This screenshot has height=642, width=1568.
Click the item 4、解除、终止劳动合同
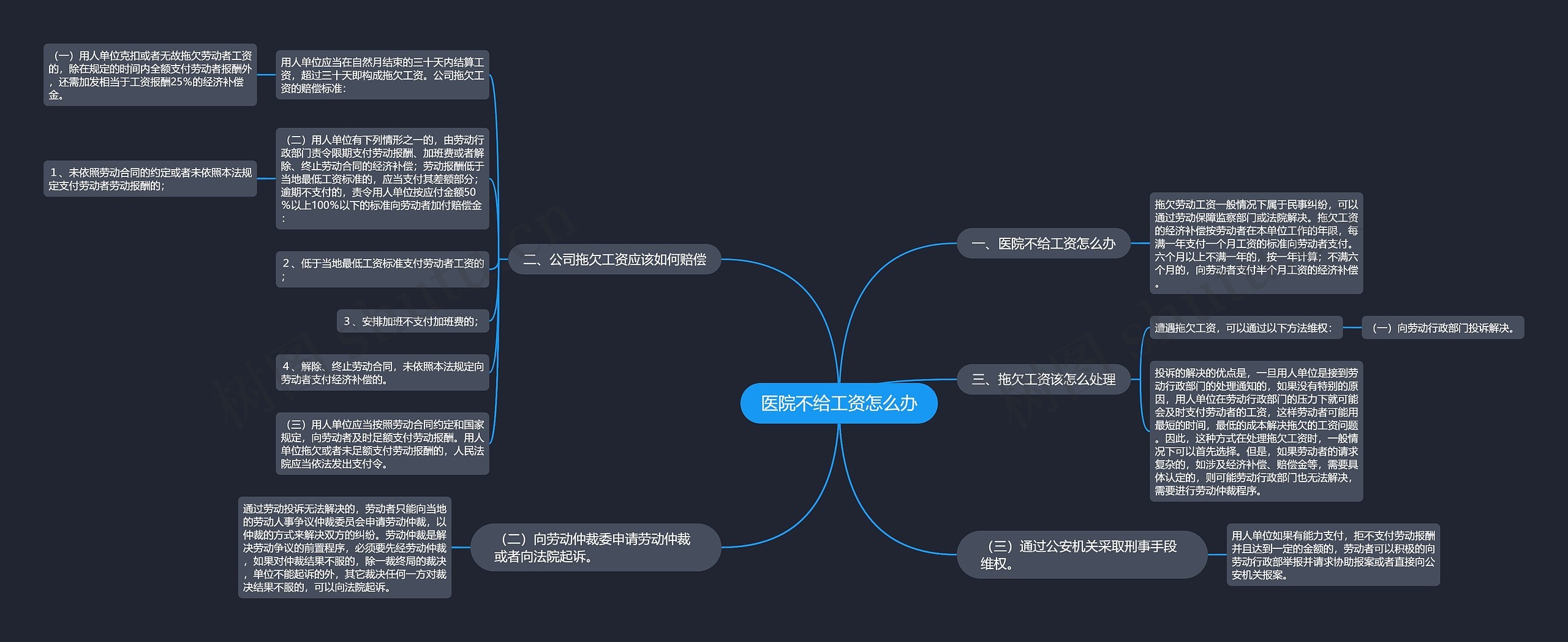pyautogui.click(x=382, y=372)
